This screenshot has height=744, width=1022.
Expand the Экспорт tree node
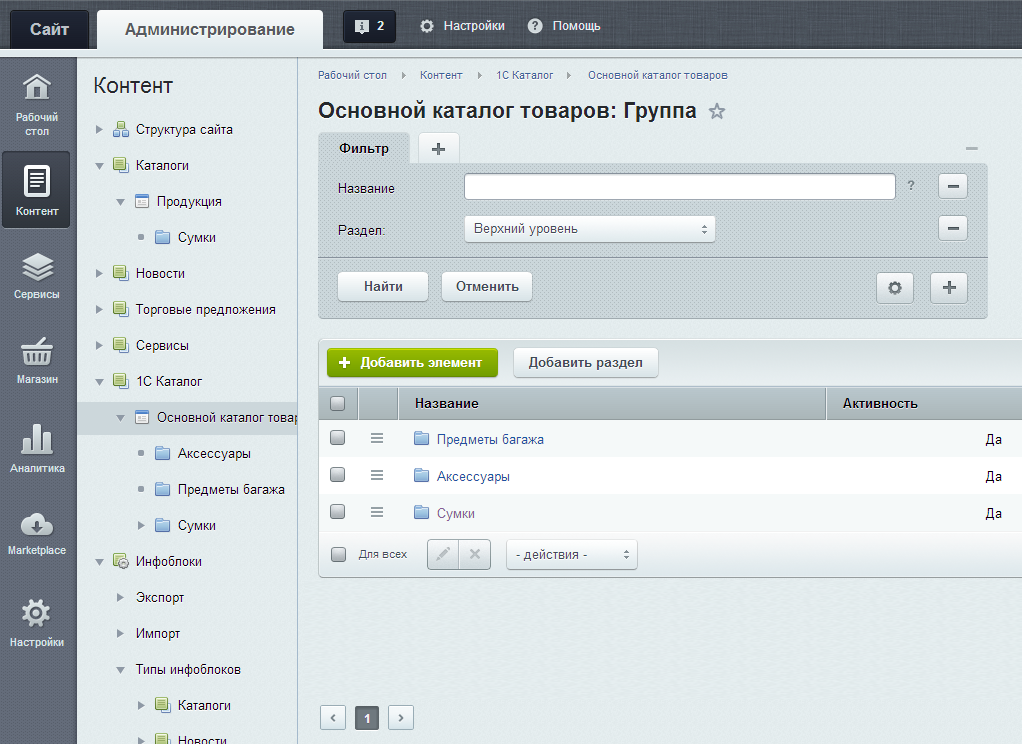tap(121, 597)
